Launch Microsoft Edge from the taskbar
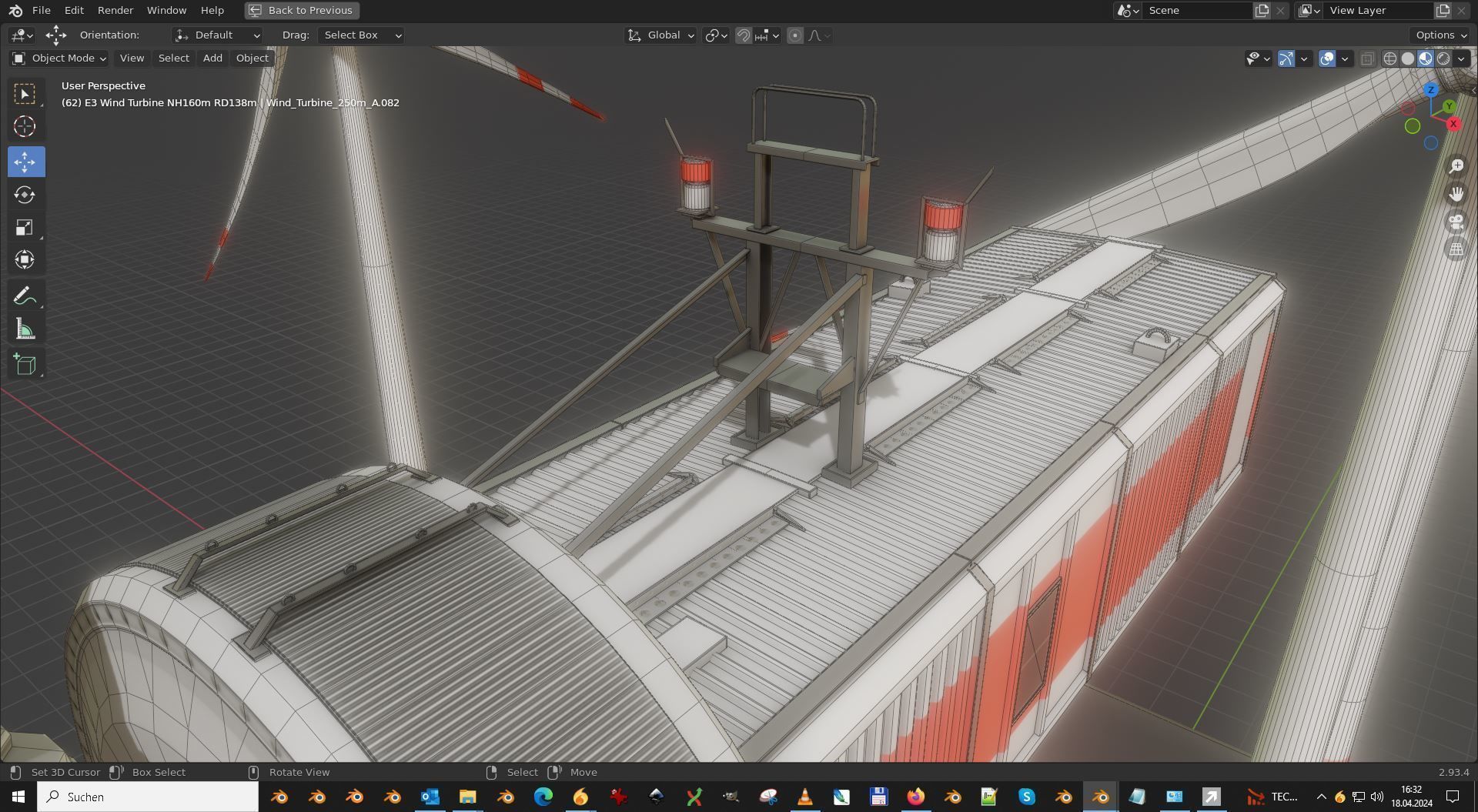This screenshot has height=812, width=1478. 543,797
